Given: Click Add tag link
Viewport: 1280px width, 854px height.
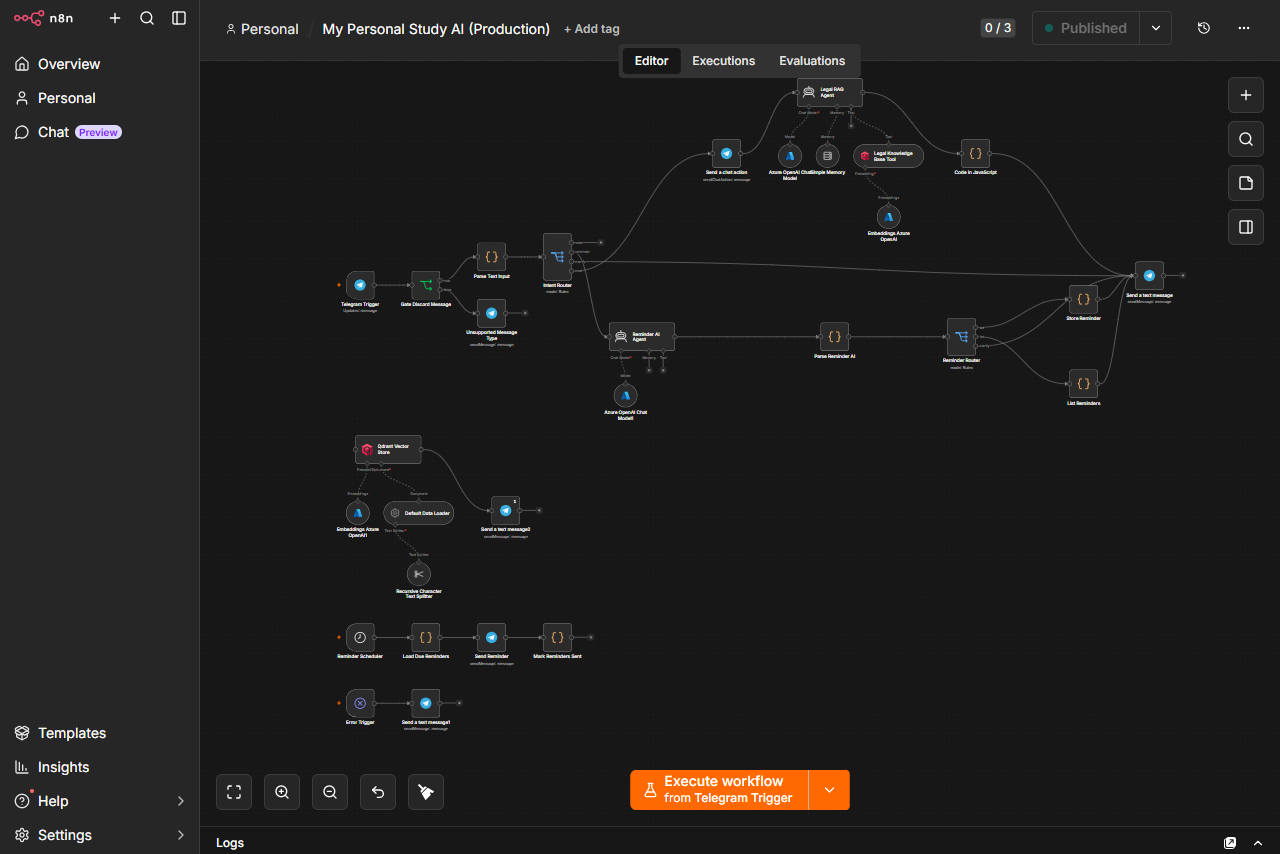Looking at the screenshot, I should pos(591,29).
